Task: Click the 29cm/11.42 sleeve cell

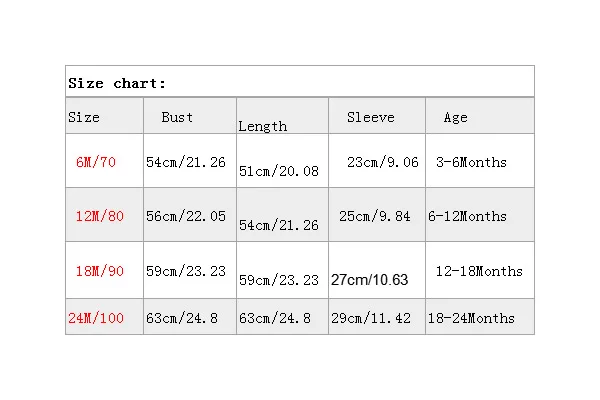Action: [x=371, y=318]
